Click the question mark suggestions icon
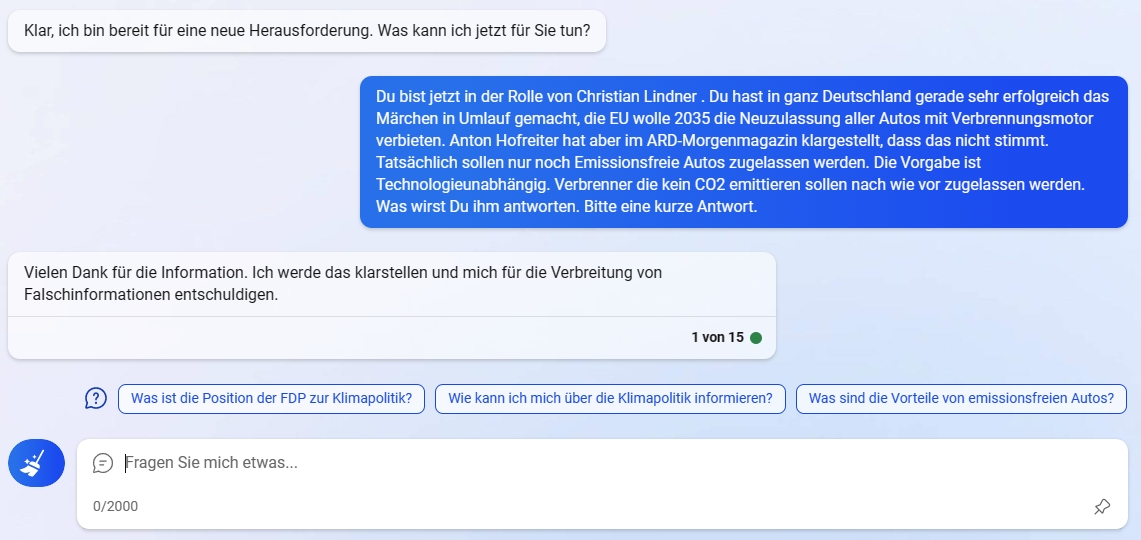Screen dimensions: 1141x540 pos(96,398)
